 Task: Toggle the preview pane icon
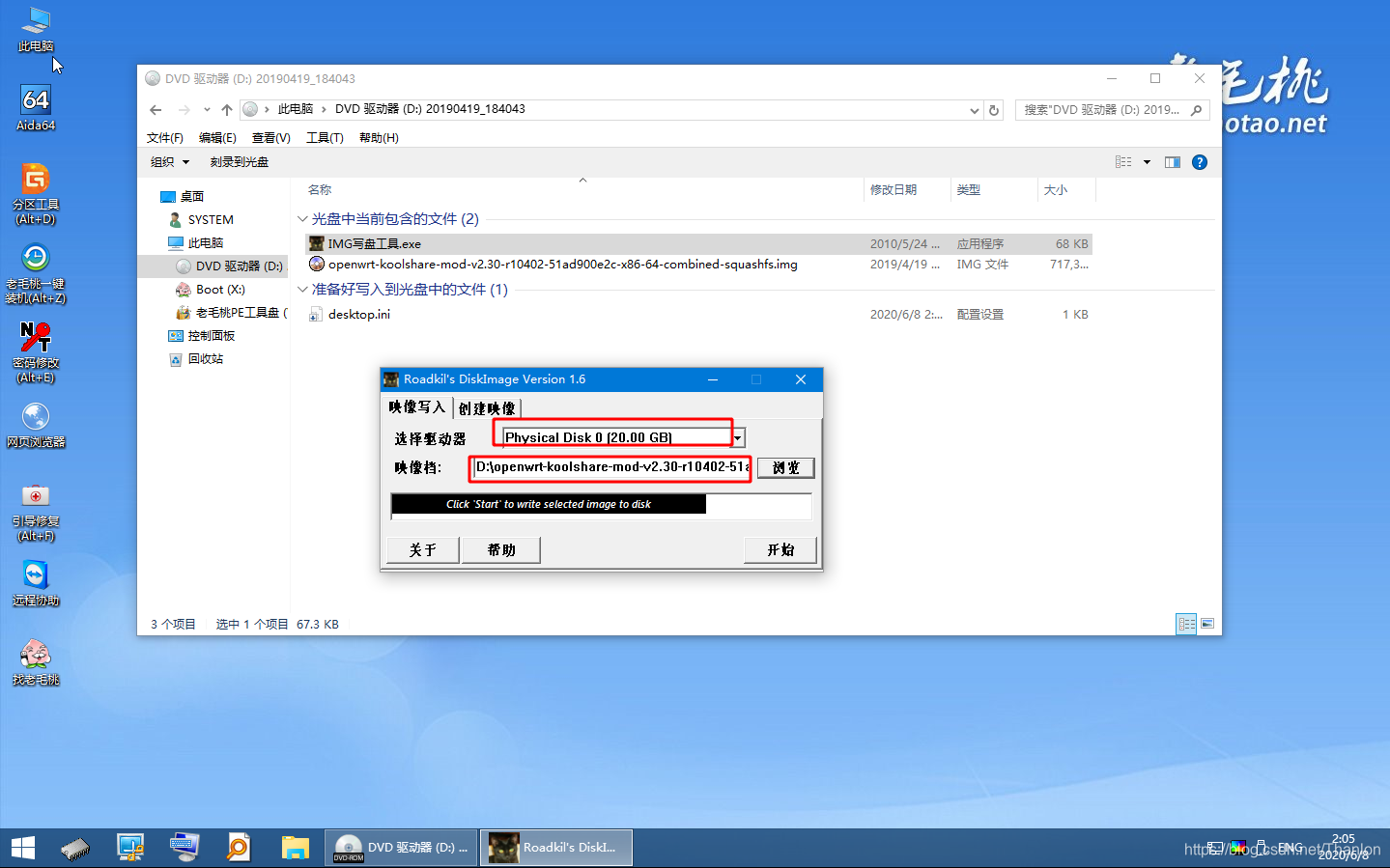pyautogui.click(x=1173, y=162)
